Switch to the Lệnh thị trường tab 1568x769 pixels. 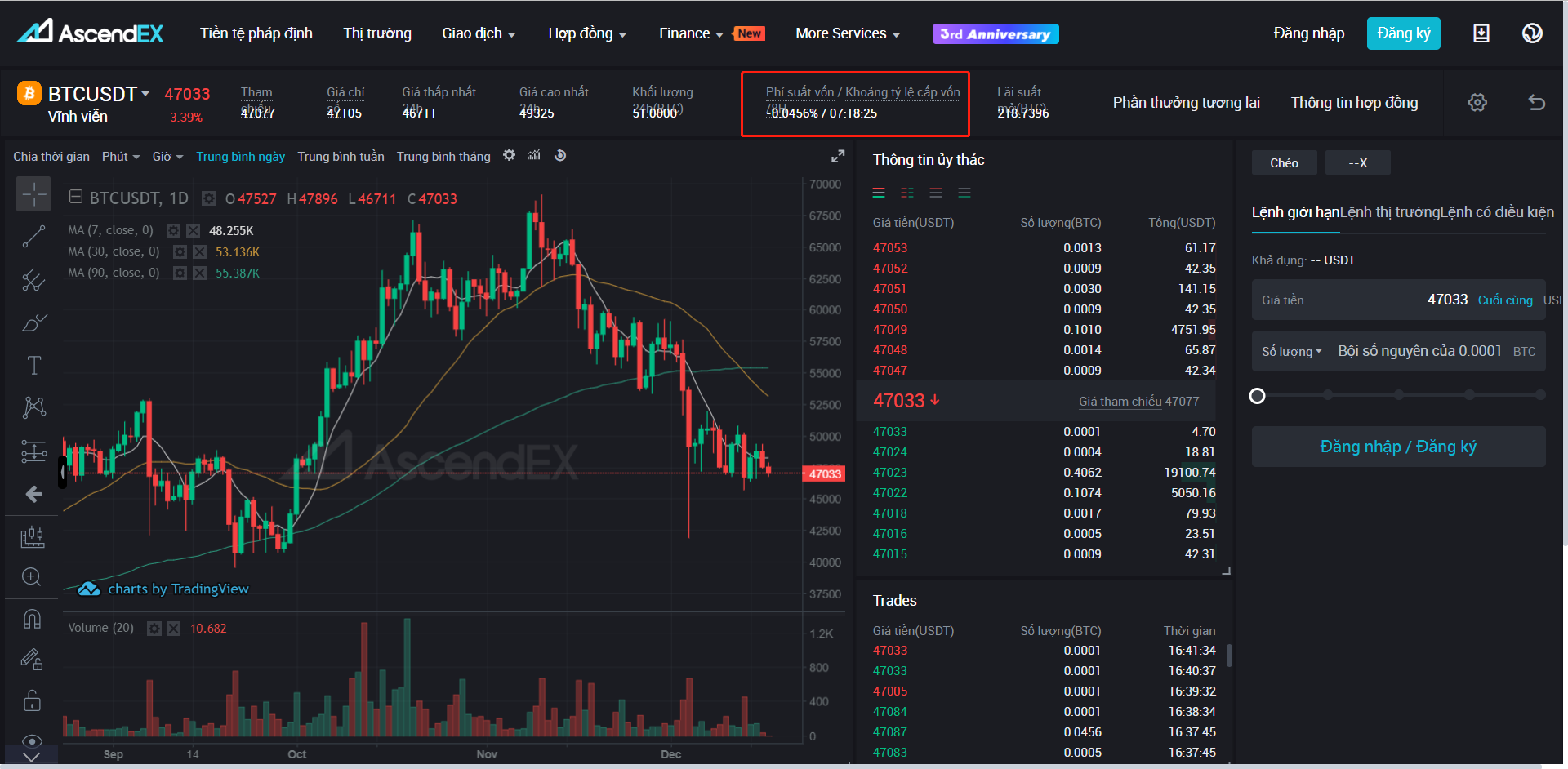coord(1389,212)
